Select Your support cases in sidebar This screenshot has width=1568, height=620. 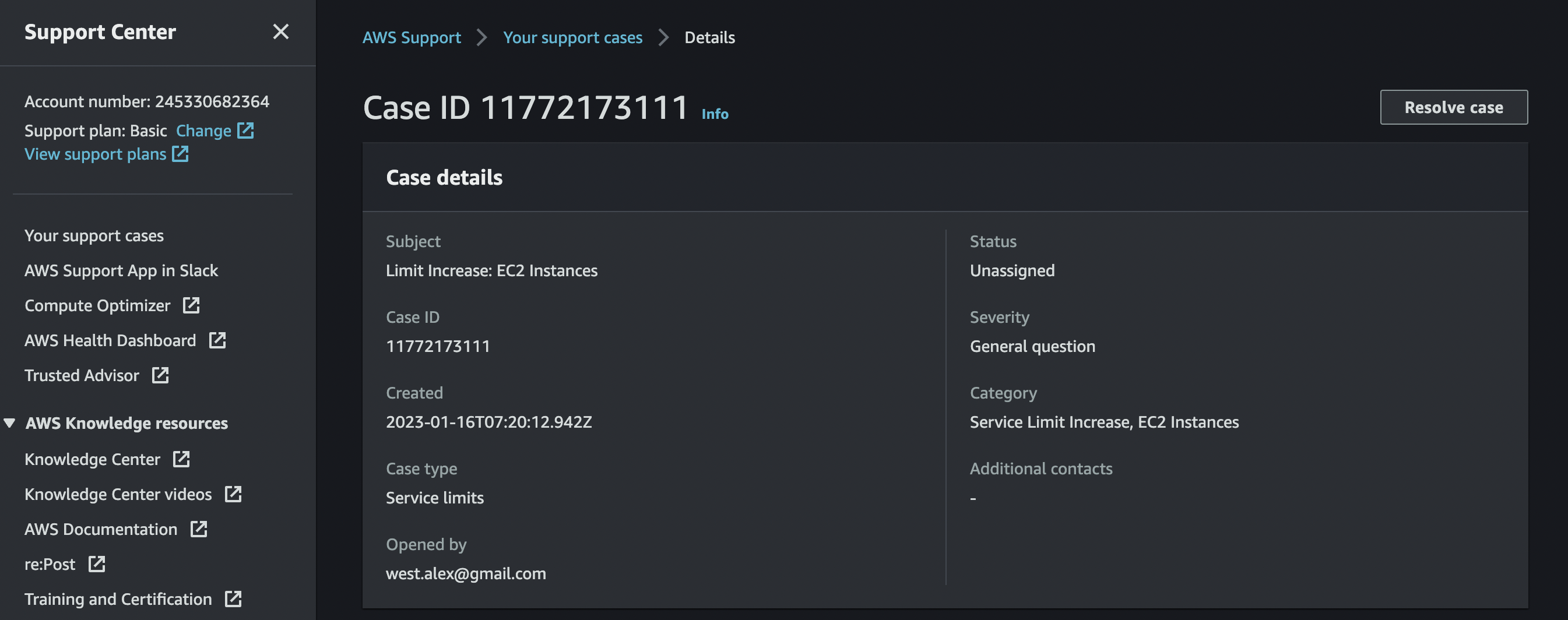[x=94, y=235]
